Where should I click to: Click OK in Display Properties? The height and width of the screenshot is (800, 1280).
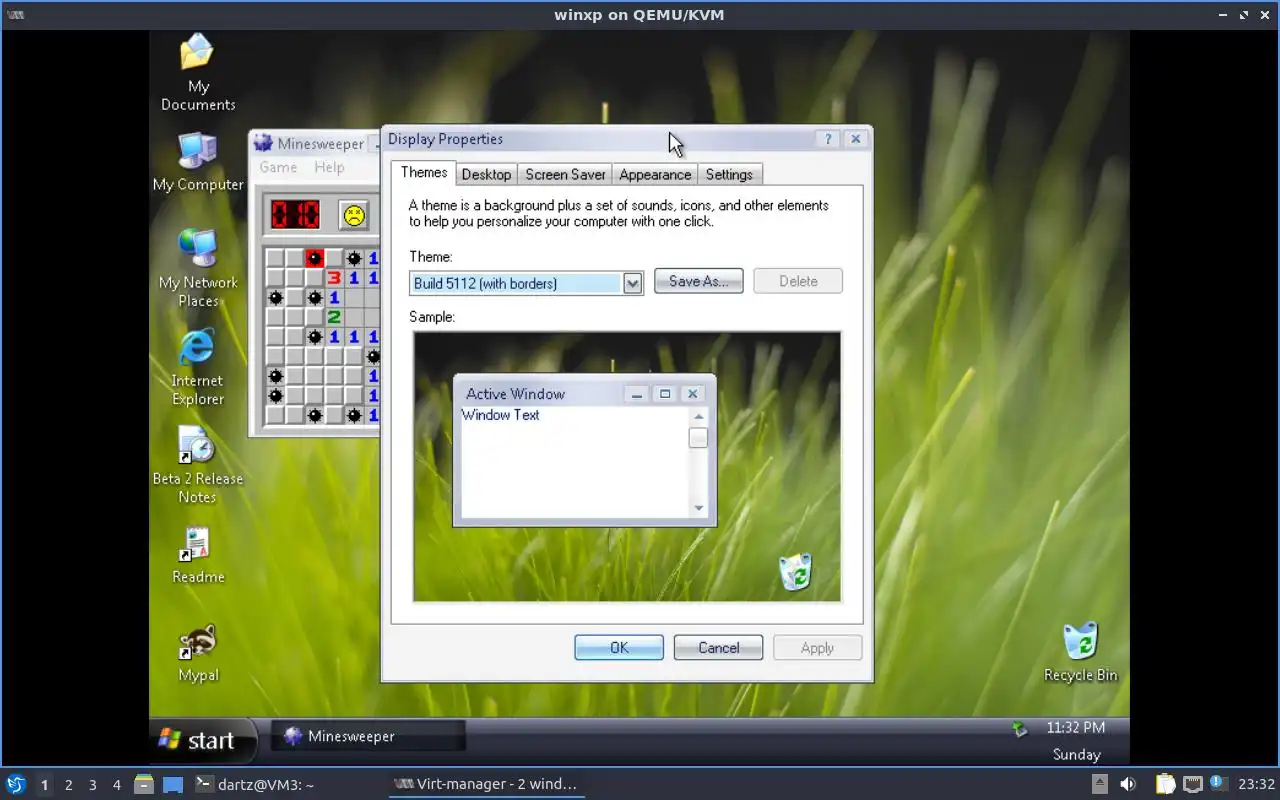tap(619, 648)
